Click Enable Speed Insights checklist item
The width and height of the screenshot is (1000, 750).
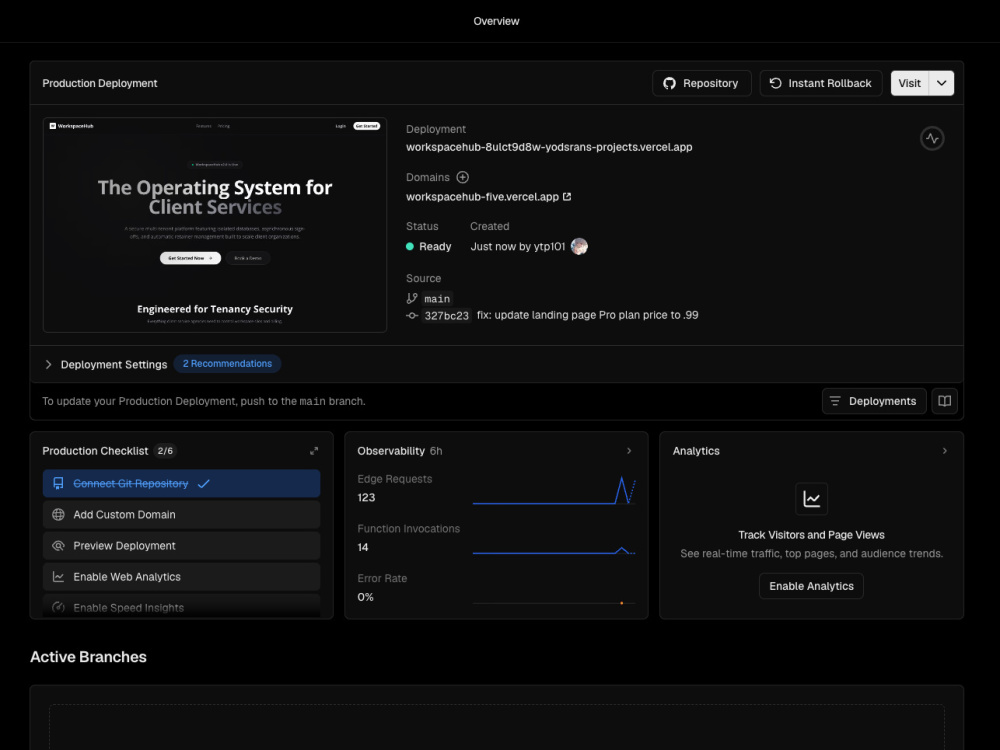pyautogui.click(x=181, y=606)
